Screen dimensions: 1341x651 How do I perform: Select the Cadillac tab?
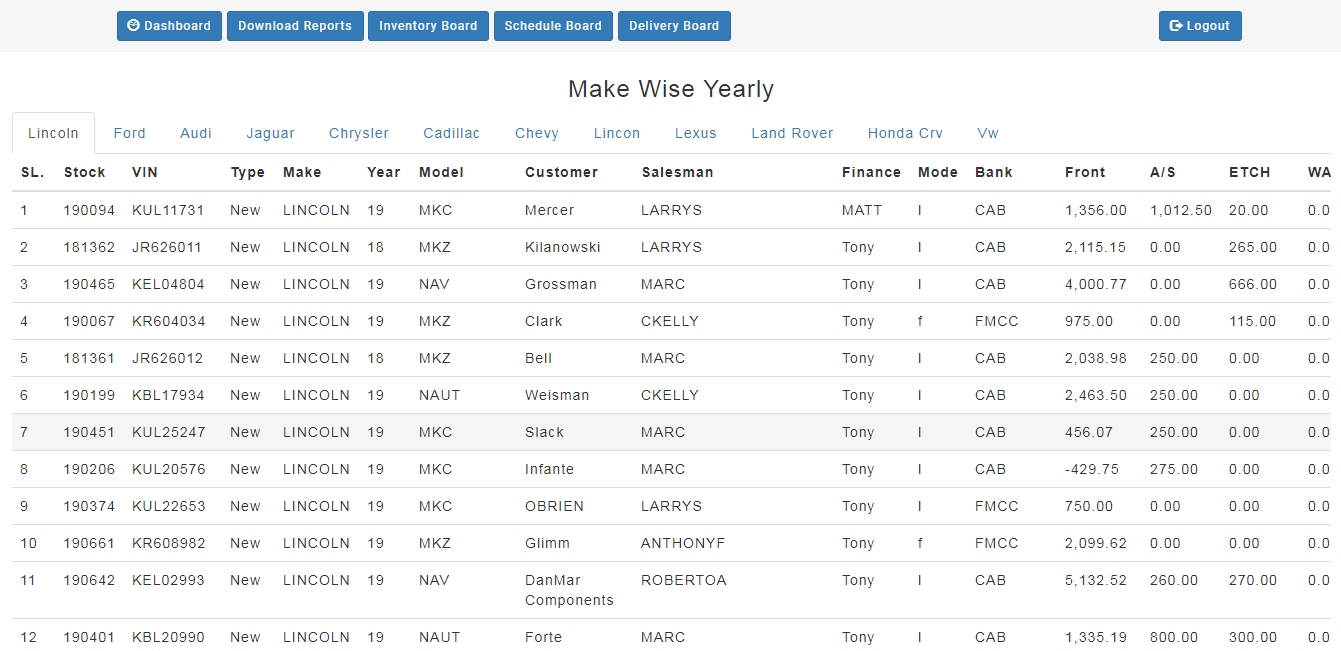pyautogui.click(x=451, y=133)
